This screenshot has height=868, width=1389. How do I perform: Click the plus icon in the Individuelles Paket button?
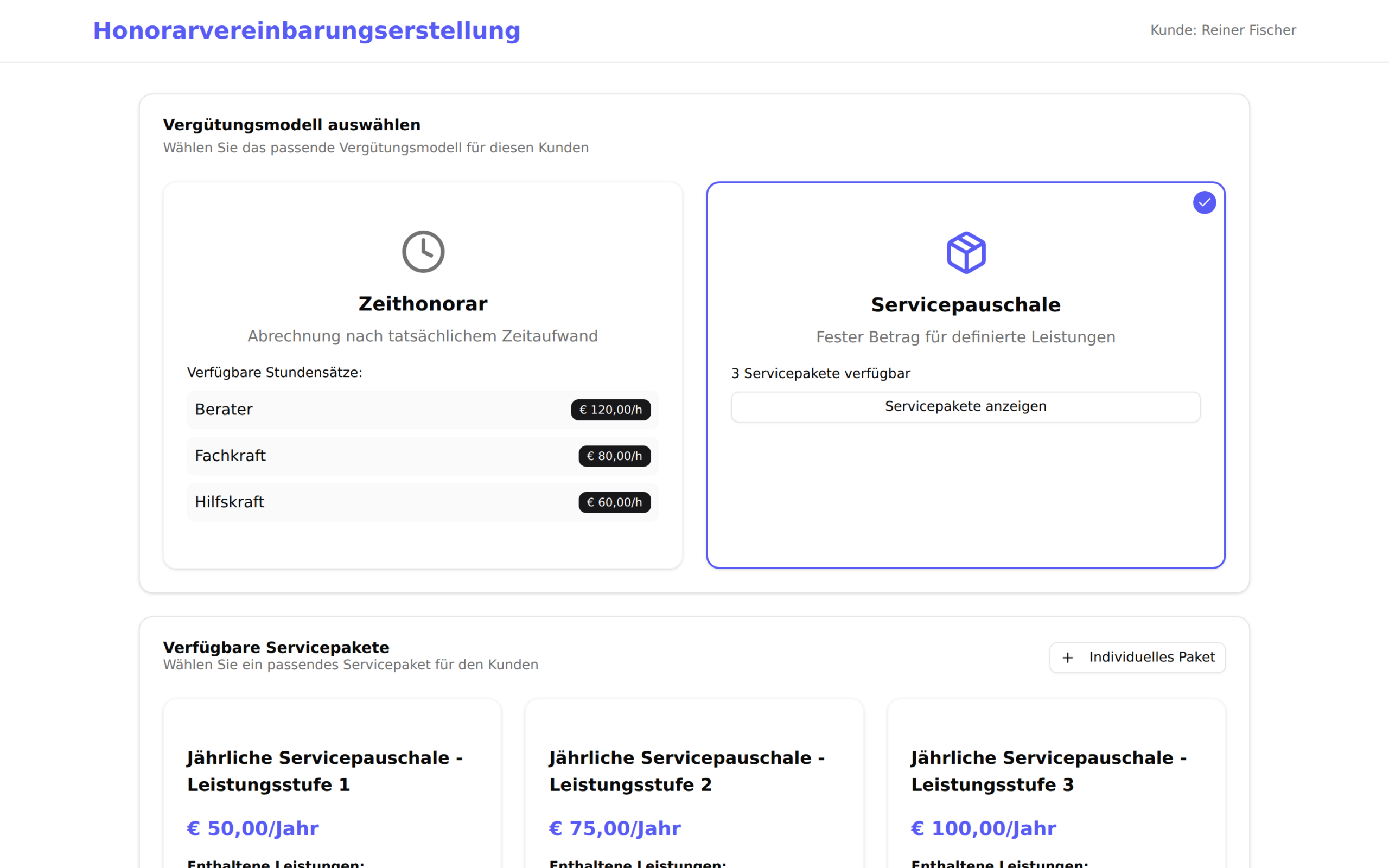point(1068,658)
